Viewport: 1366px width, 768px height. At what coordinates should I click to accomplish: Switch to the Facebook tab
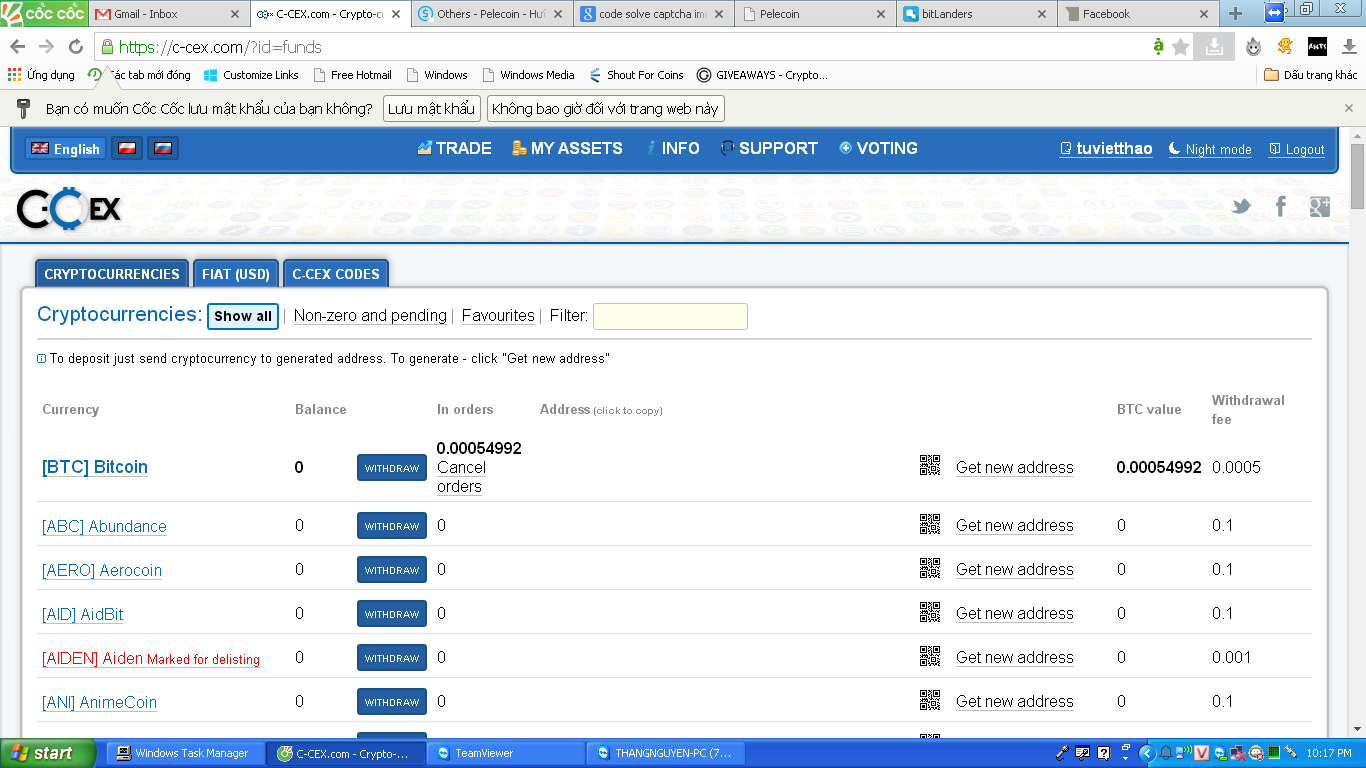coord(1137,14)
